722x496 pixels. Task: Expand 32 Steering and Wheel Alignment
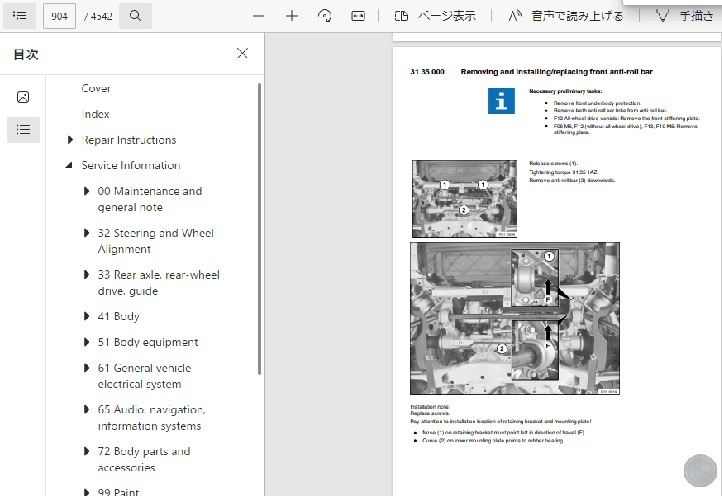pyautogui.click(x=86, y=233)
